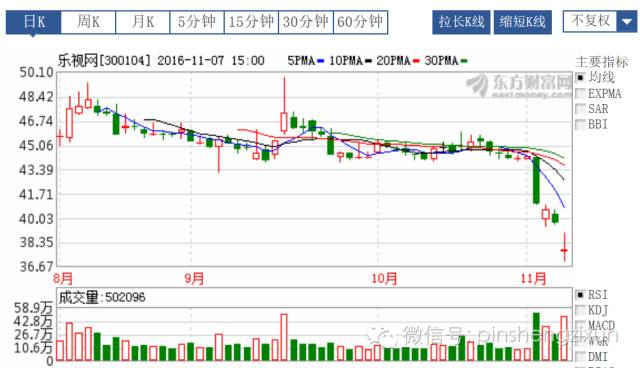Click the 11月 axis label
Image resolution: width=640 pixels, height=368 pixels.
click(x=533, y=279)
